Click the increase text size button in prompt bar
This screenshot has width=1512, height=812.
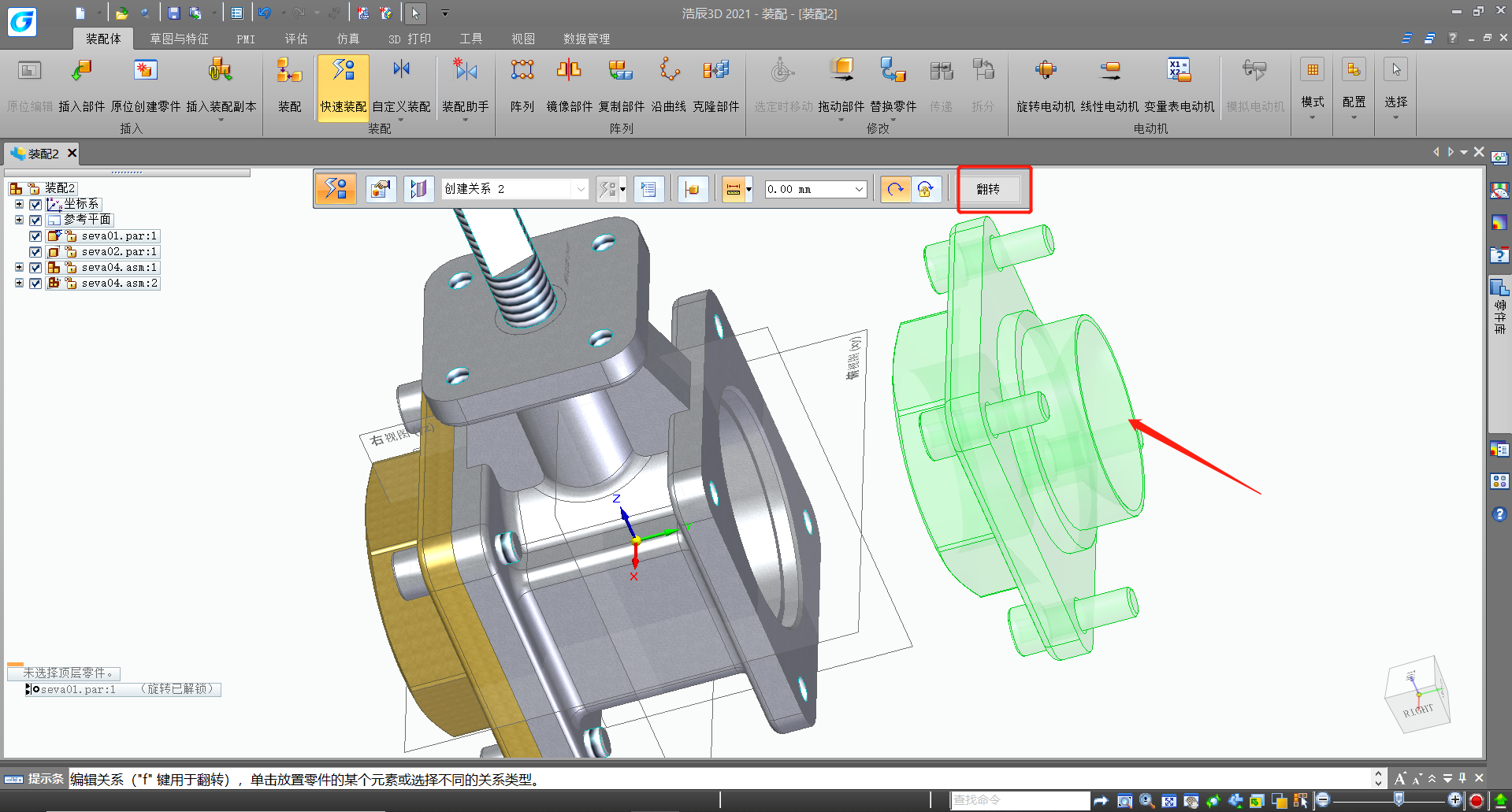[1400, 778]
